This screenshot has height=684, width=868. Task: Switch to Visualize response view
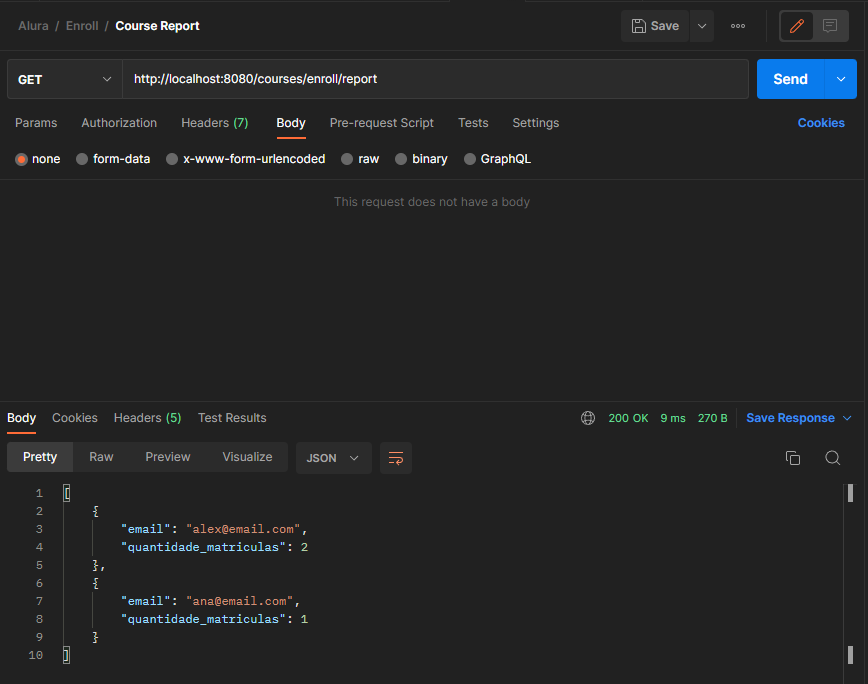tap(247, 457)
